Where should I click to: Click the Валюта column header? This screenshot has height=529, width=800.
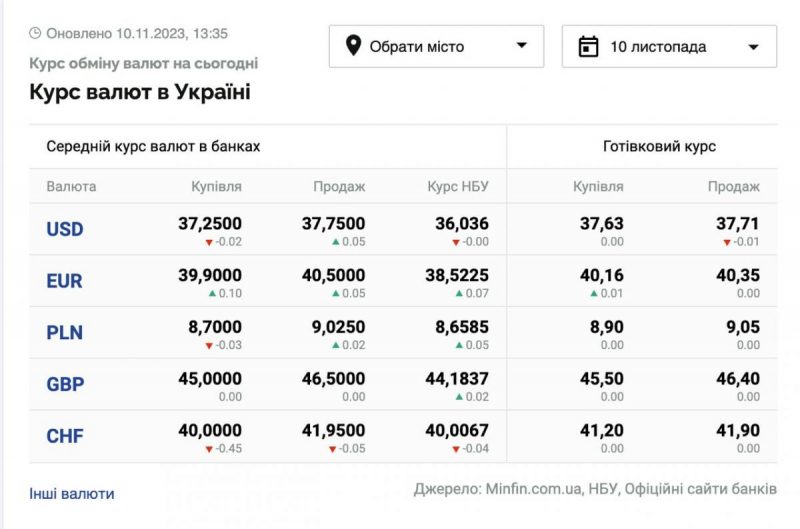[71, 186]
